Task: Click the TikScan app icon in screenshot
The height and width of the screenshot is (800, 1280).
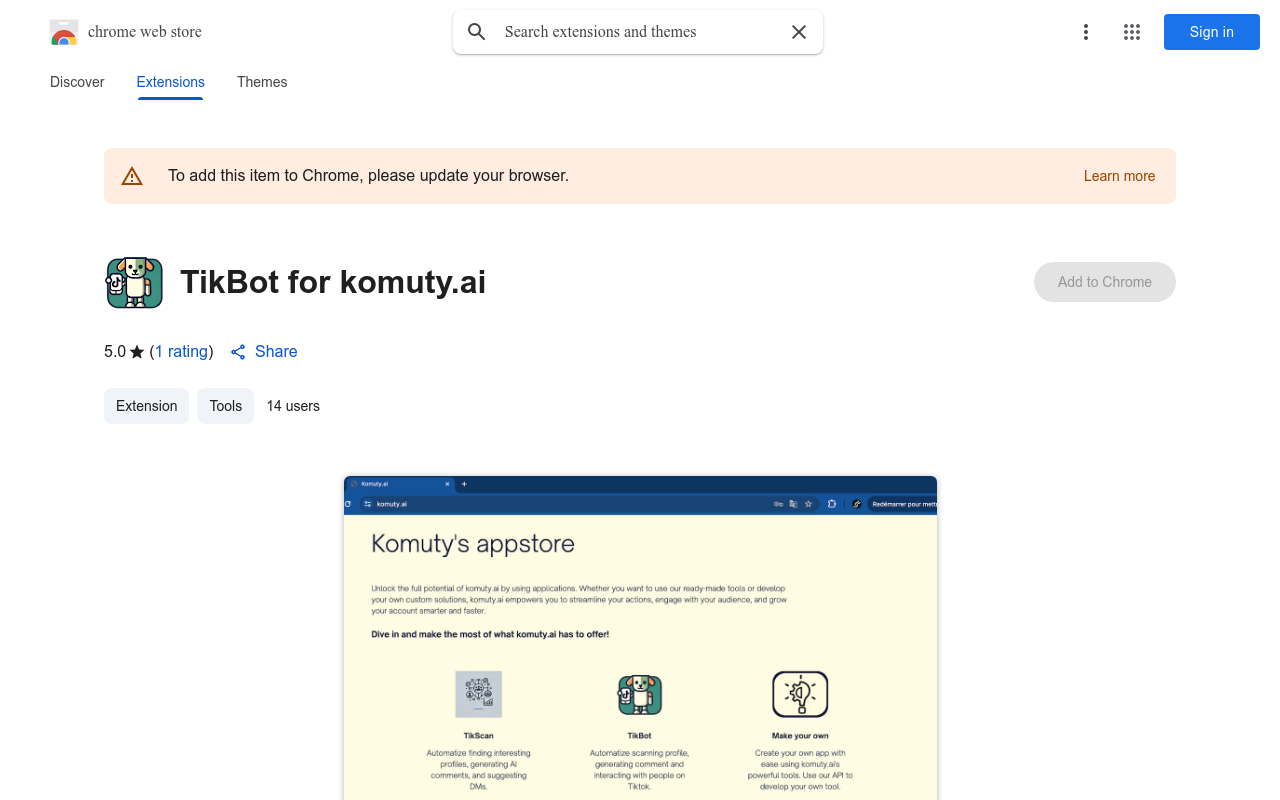Action: point(478,694)
